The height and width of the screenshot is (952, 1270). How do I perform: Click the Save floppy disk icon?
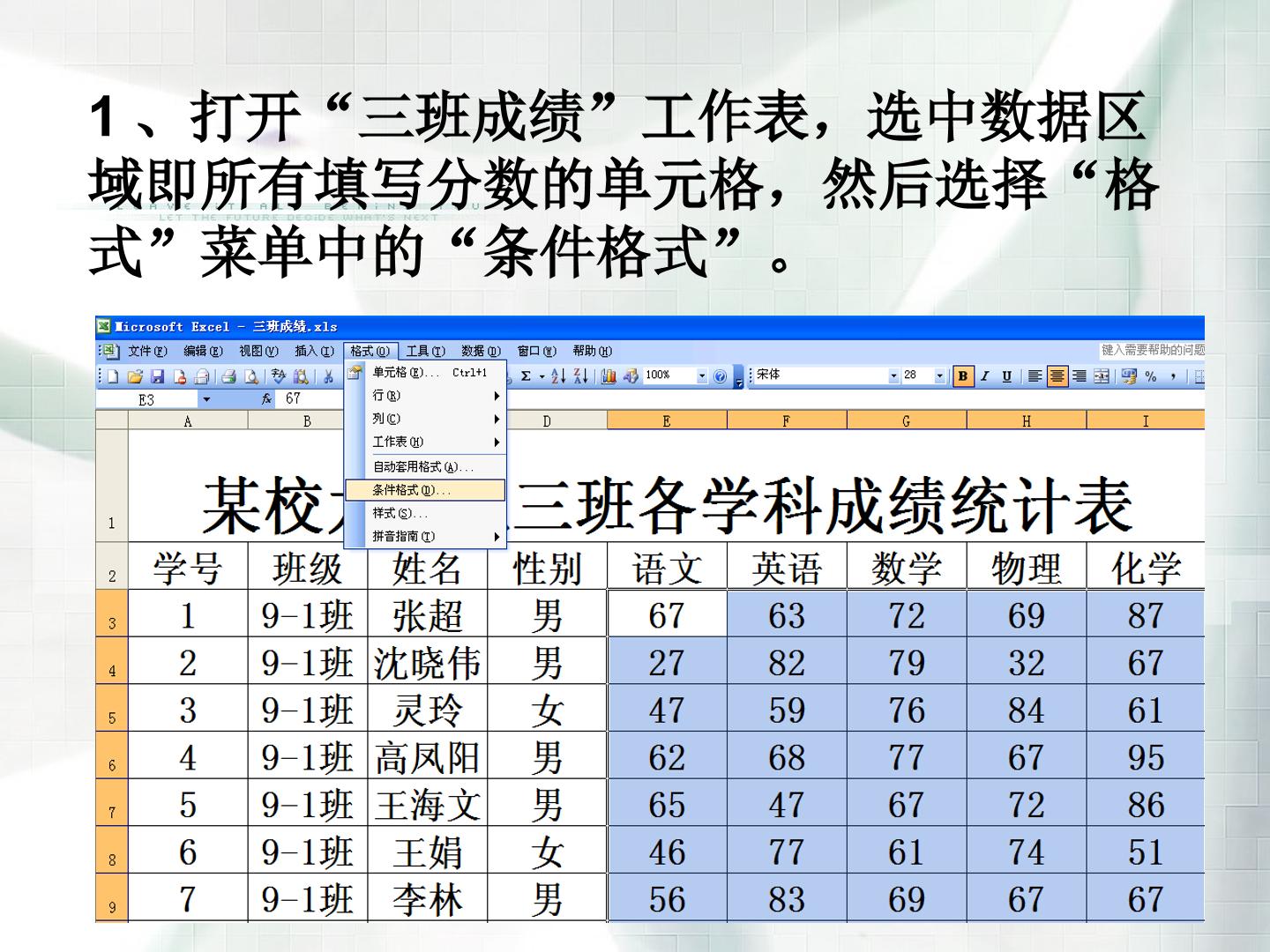point(158,376)
